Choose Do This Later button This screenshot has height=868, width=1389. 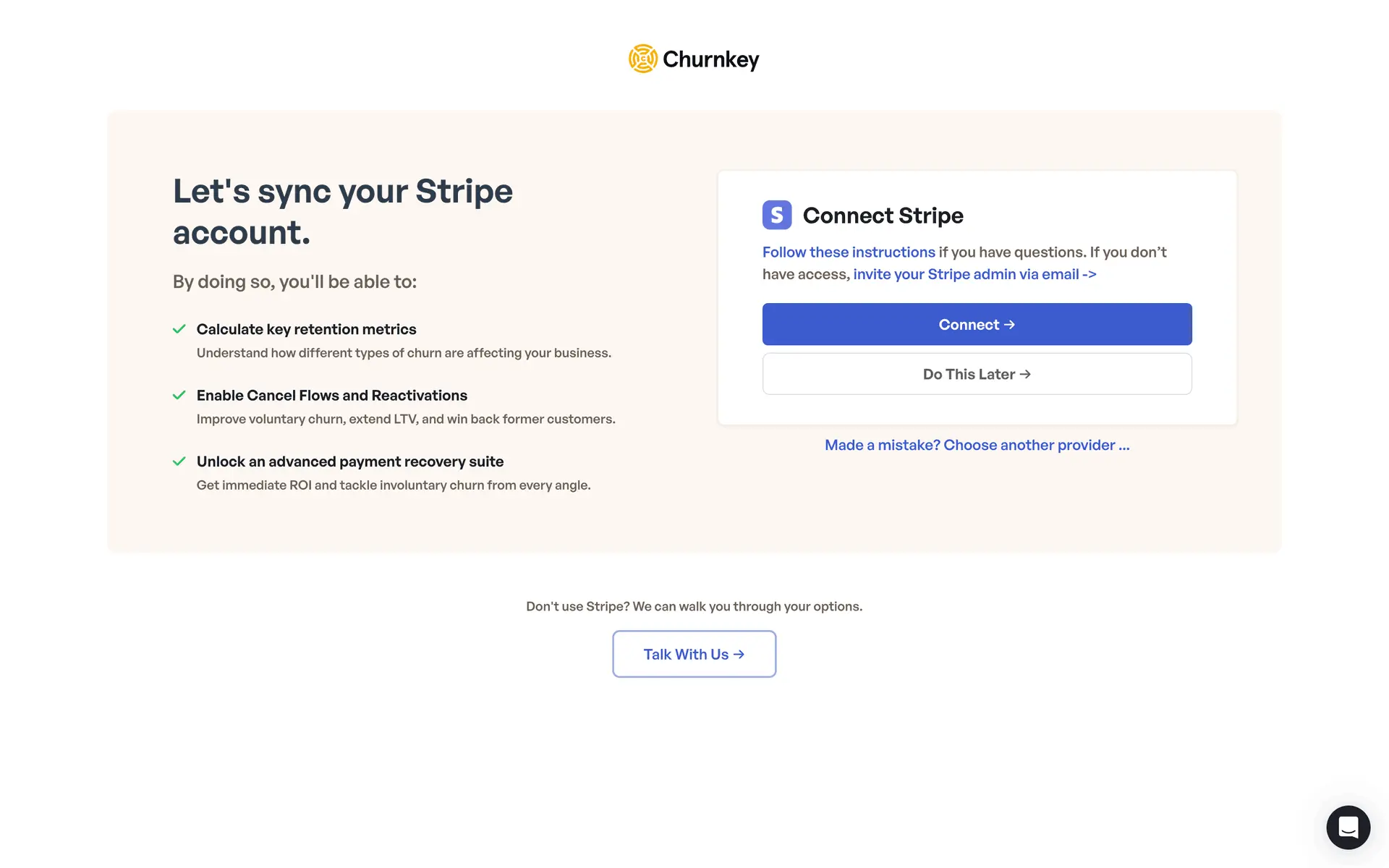tap(977, 374)
